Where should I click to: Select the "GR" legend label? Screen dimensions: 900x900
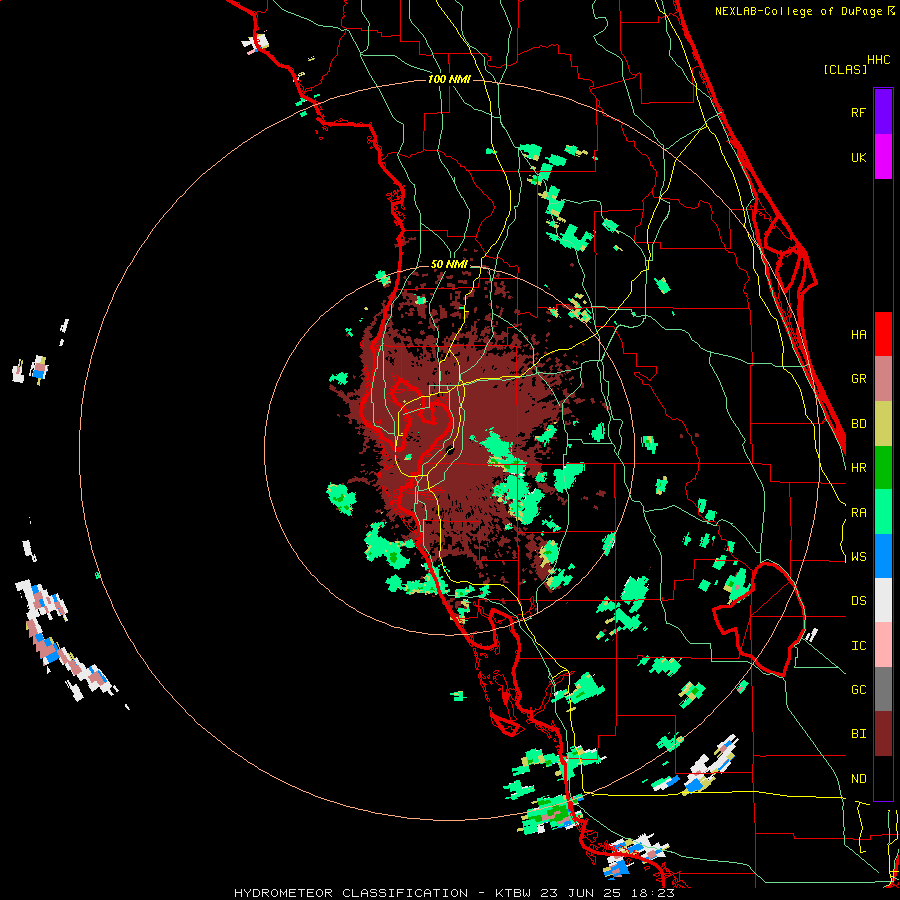coord(858,379)
